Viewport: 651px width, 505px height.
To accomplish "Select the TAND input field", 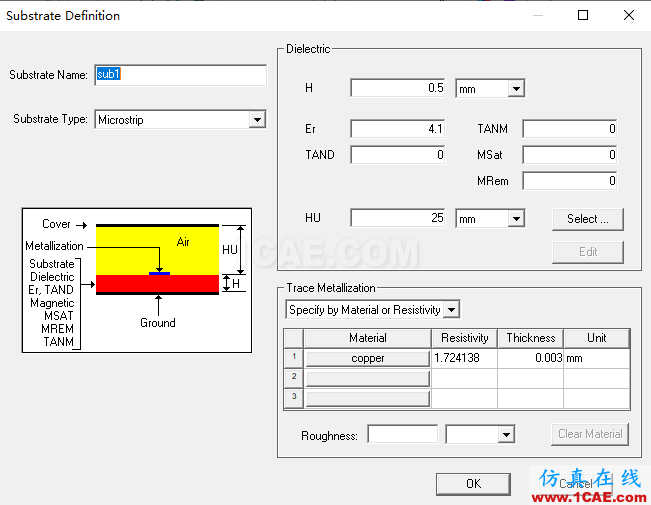I will (398, 155).
